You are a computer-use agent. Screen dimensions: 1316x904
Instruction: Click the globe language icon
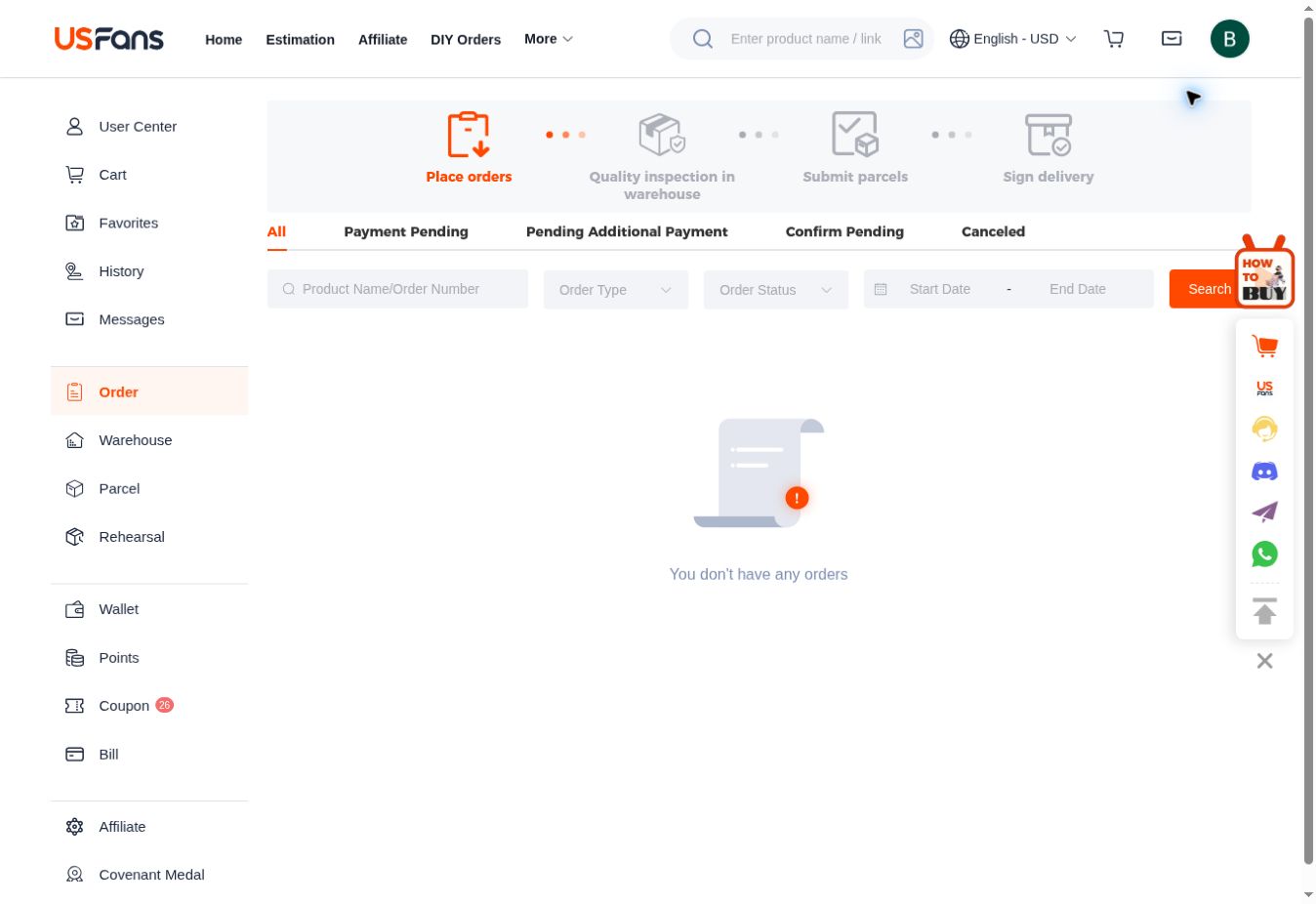[x=959, y=39]
